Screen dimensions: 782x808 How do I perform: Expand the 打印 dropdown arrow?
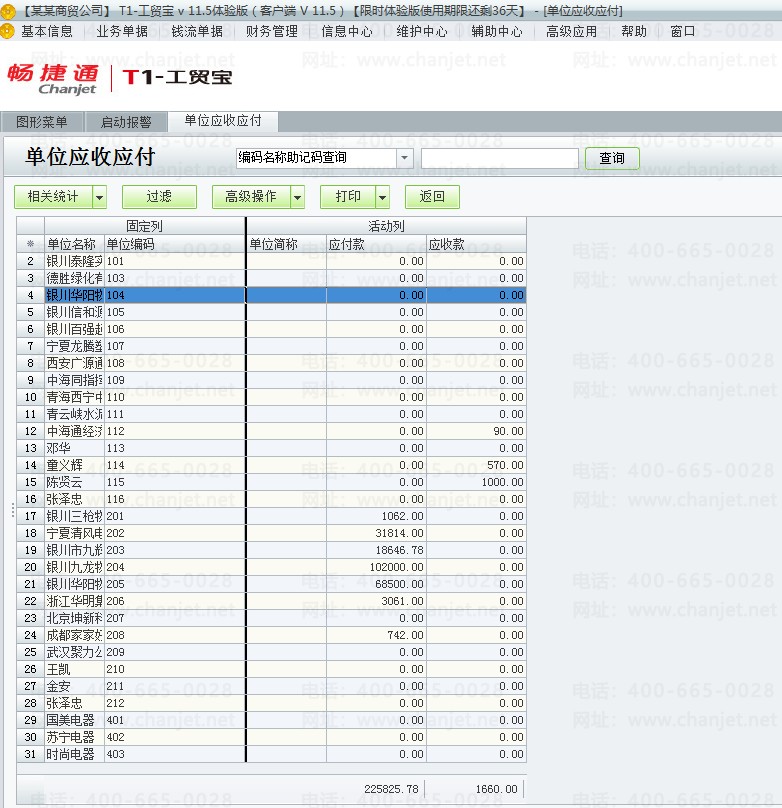point(382,197)
